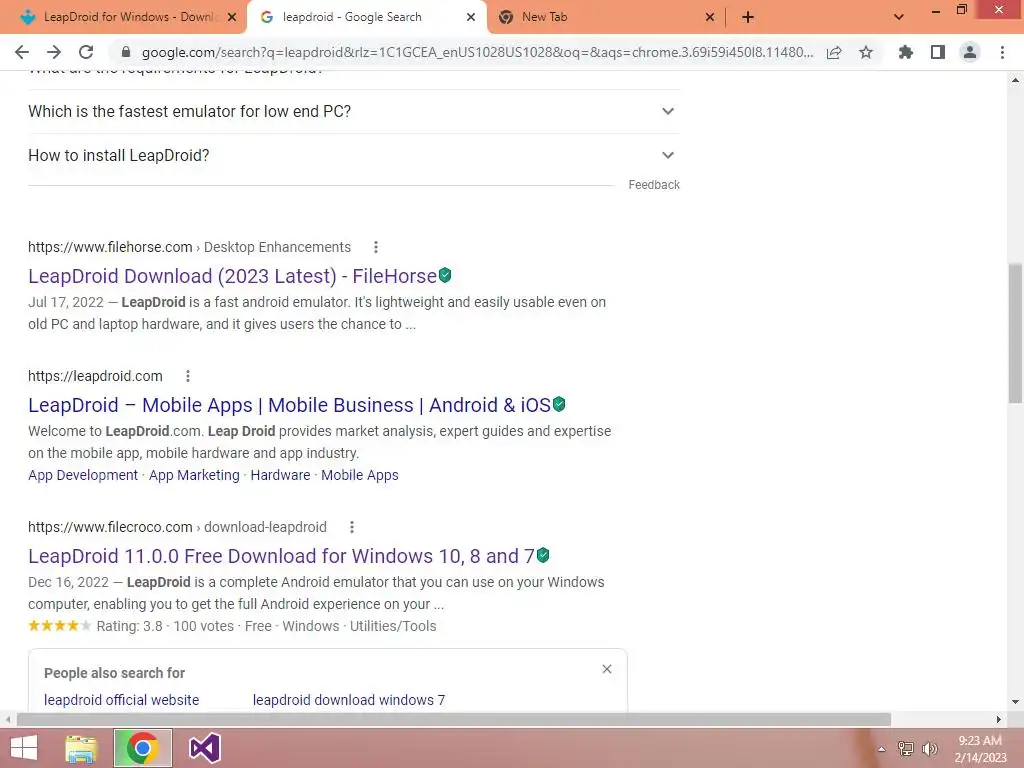
Task: Open the Chrome side panel
Action: [x=938, y=52]
